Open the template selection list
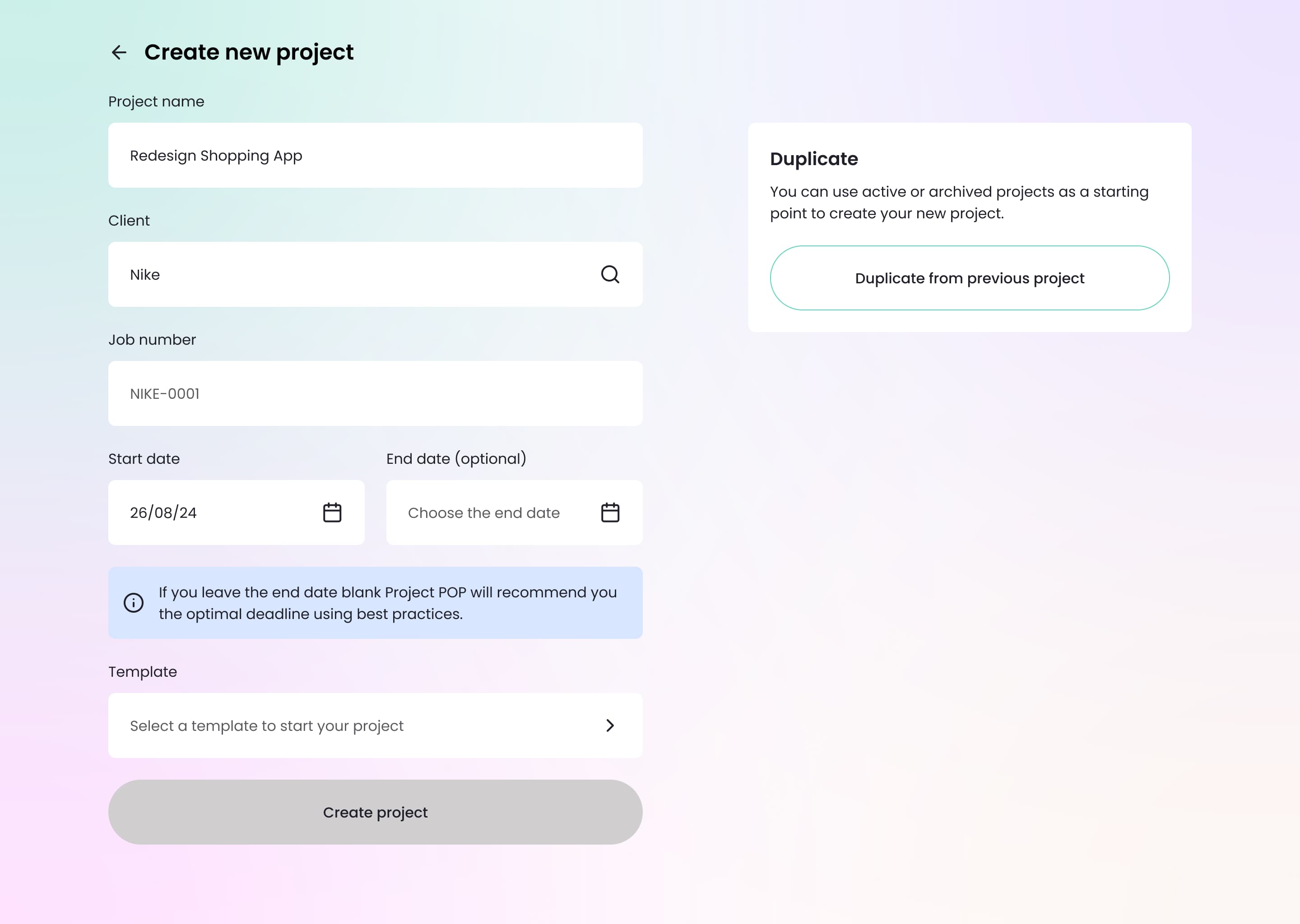This screenshot has width=1300, height=924. click(x=376, y=725)
